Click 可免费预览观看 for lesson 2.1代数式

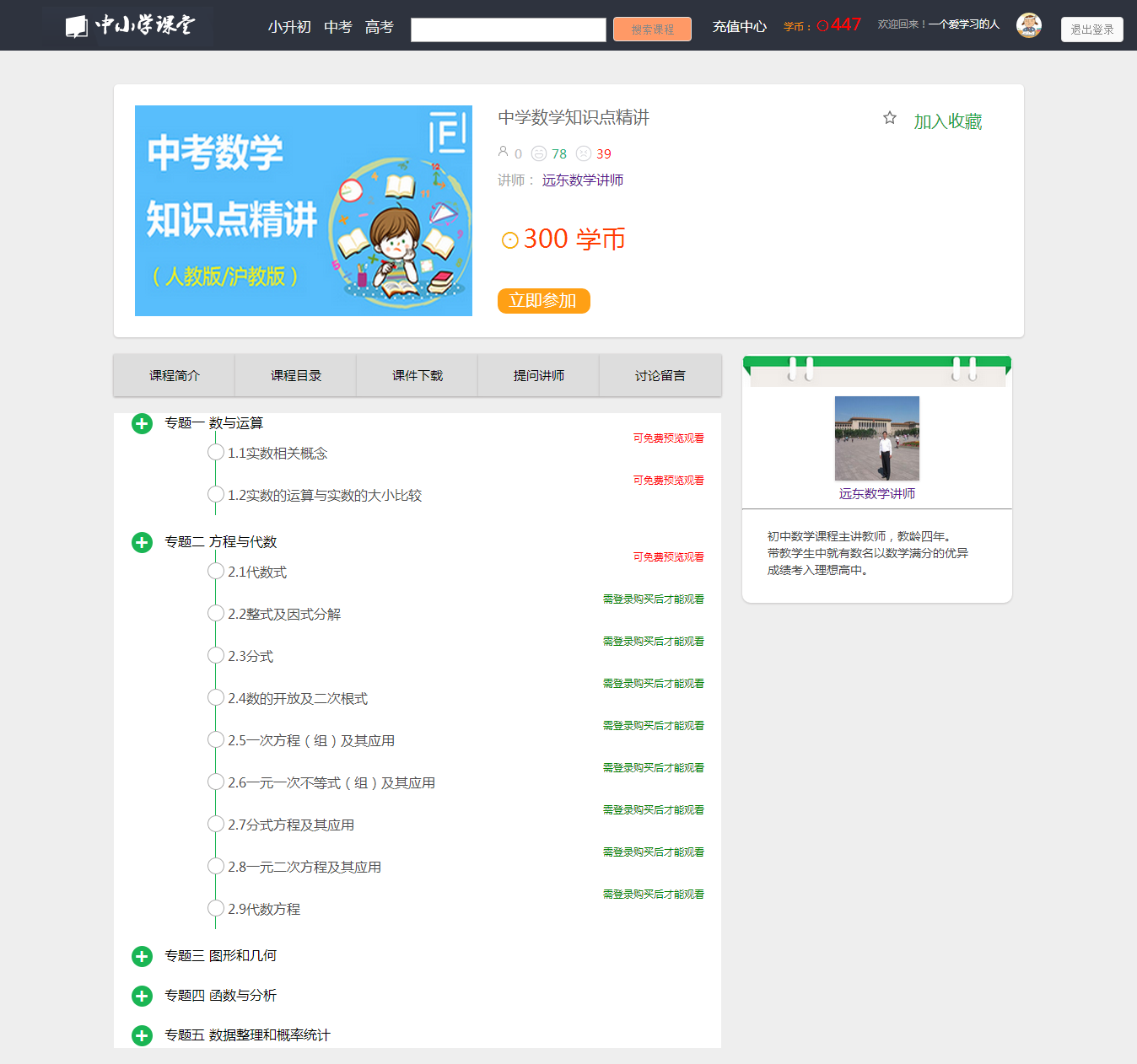[x=669, y=557]
